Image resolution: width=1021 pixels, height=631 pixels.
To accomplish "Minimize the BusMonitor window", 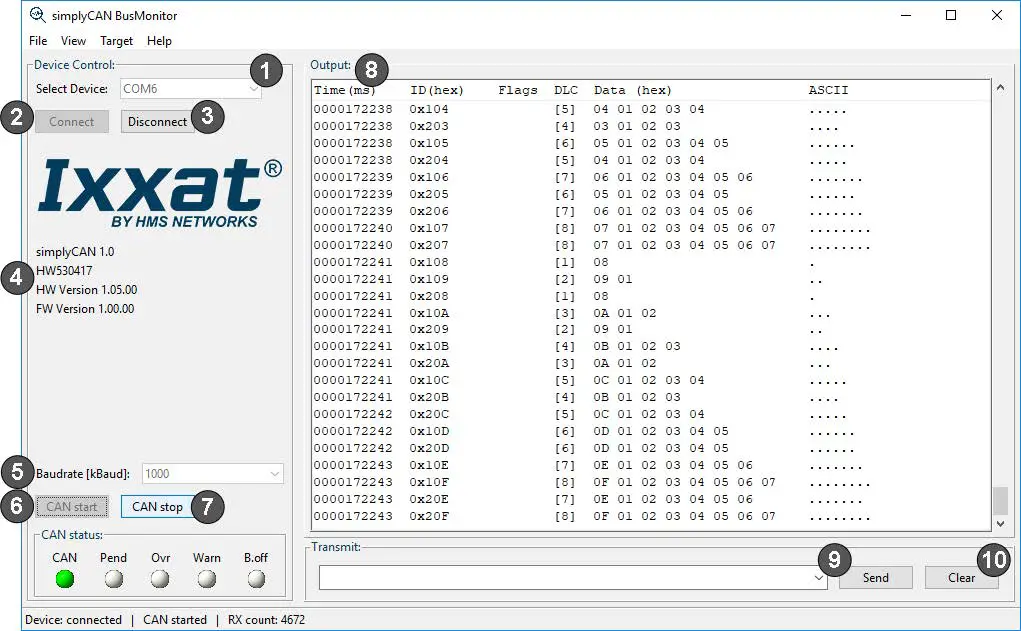I will coord(906,15).
